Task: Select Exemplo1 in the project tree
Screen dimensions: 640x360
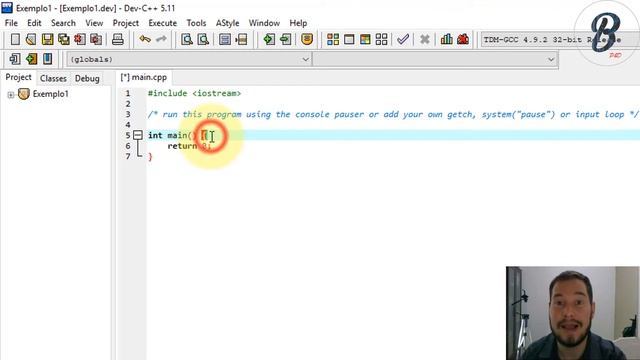Action: 51,94
